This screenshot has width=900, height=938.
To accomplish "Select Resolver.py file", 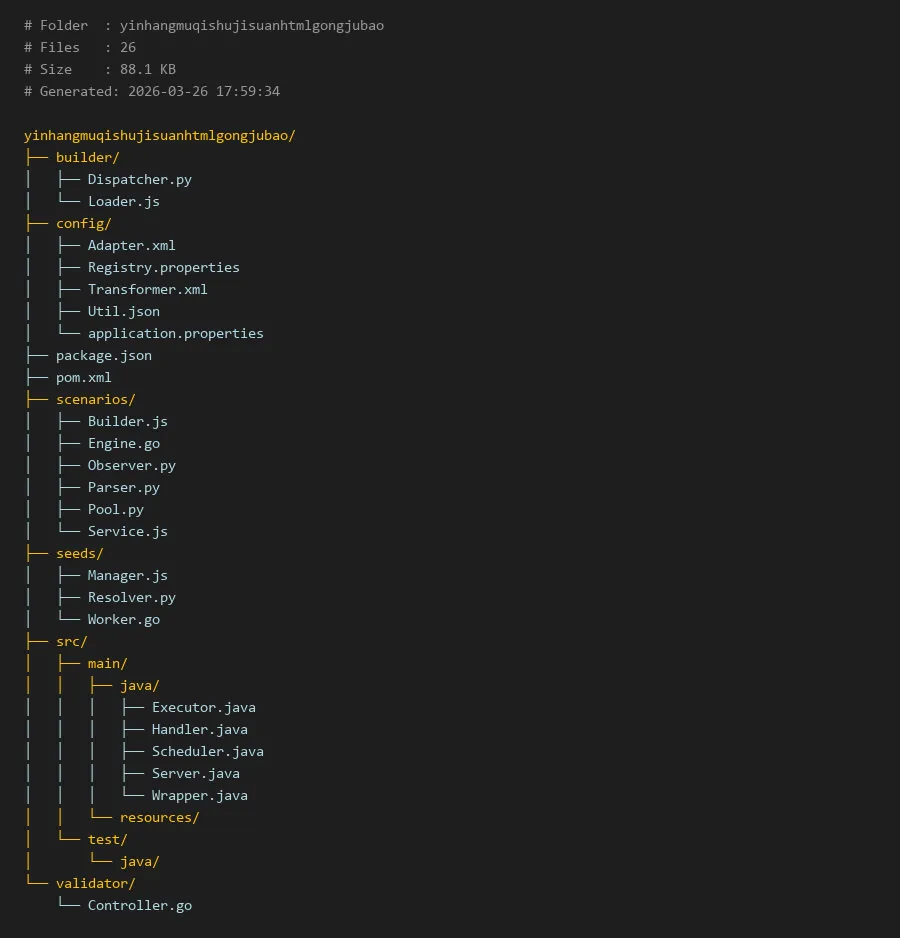I will 131,597.
